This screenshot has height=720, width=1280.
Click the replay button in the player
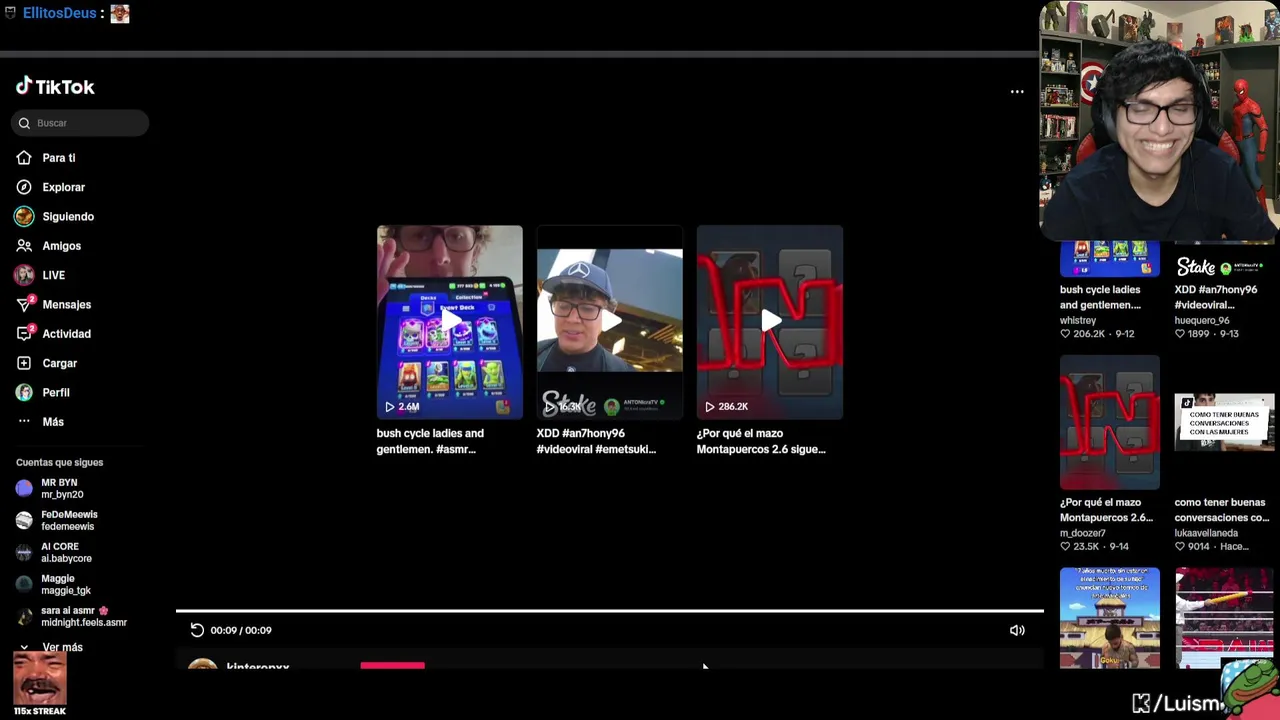(197, 630)
